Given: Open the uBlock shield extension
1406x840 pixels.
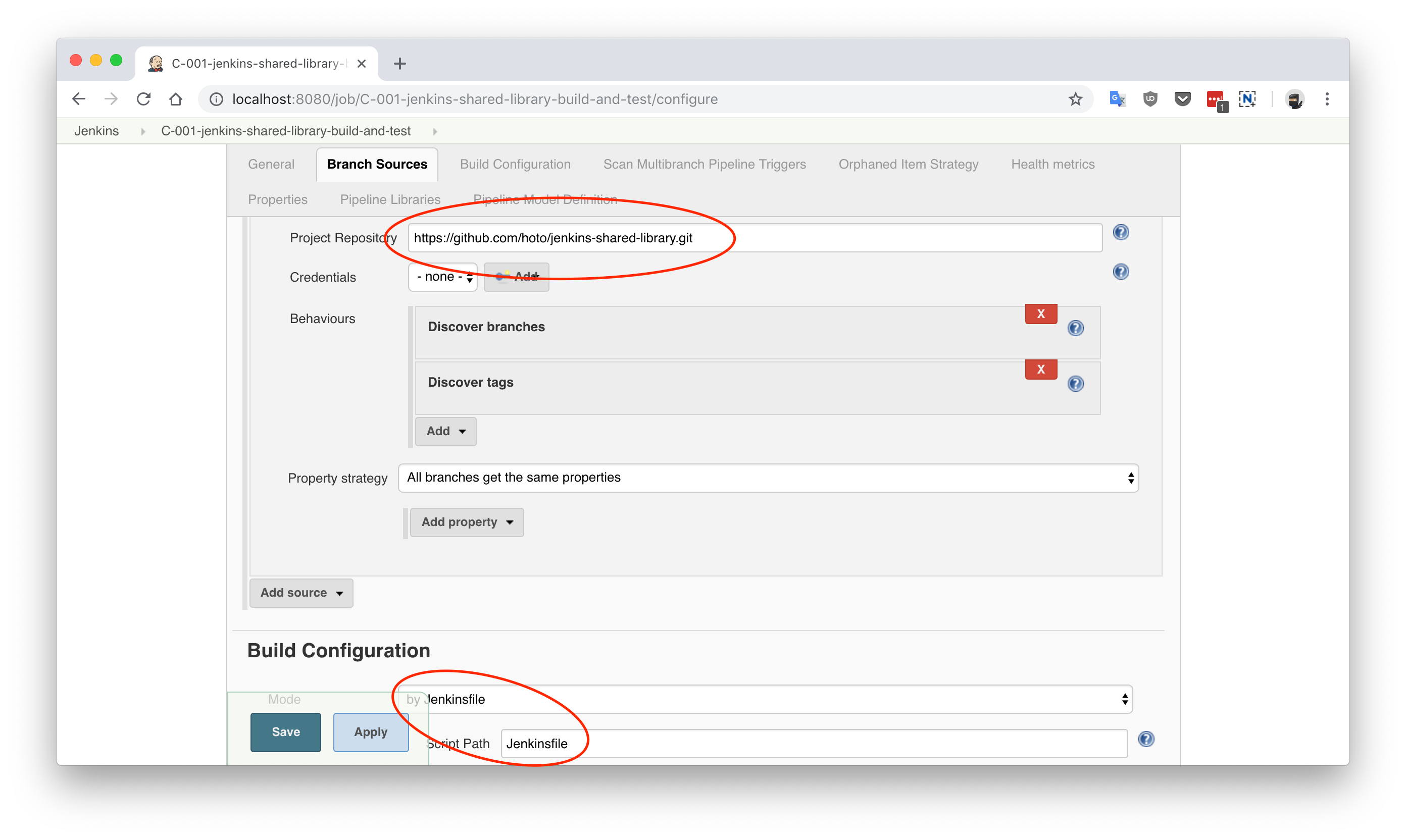Looking at the screenshot, I should 1149,99.
